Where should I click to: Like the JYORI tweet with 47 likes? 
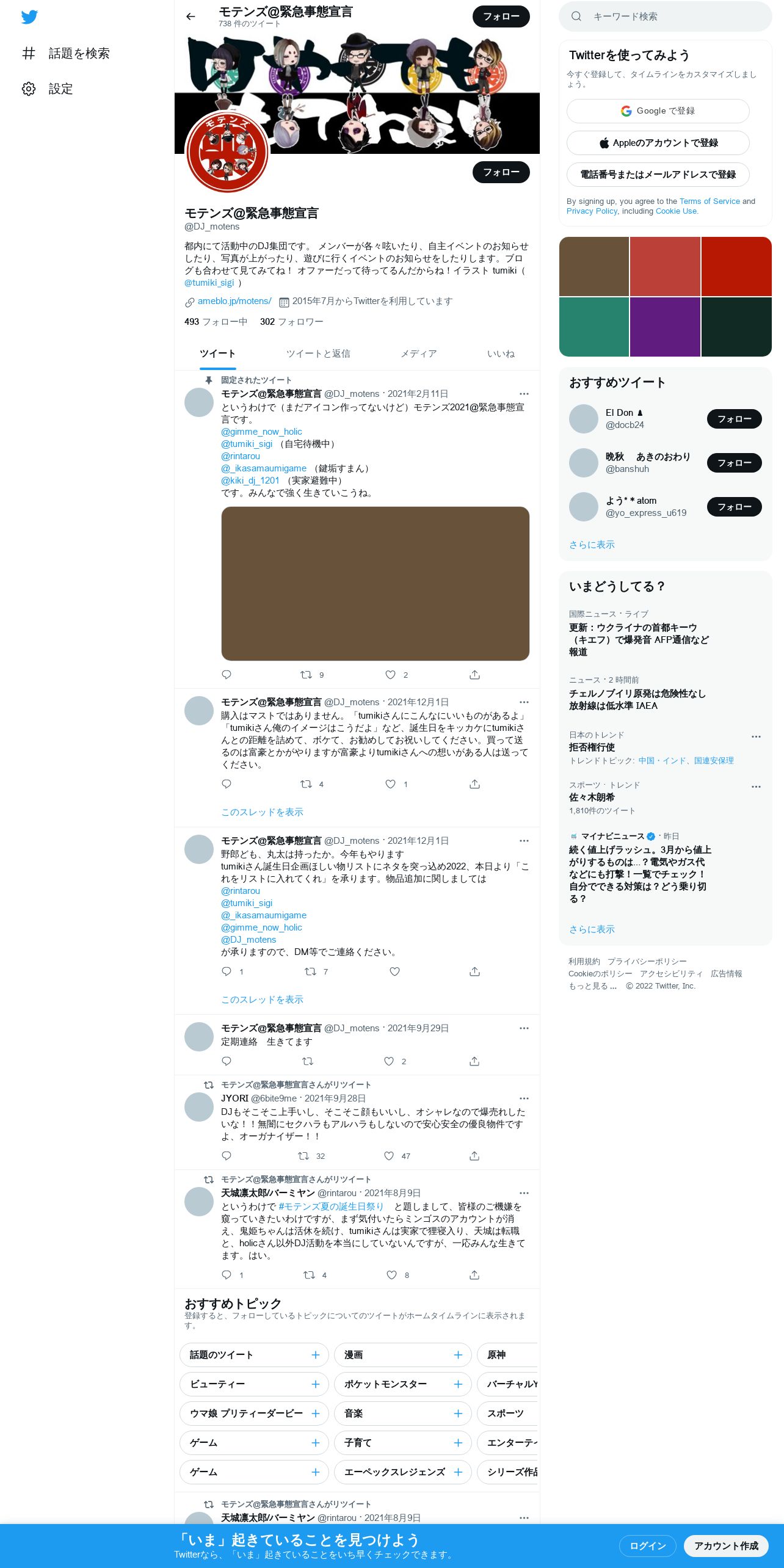click(389, 1156)
